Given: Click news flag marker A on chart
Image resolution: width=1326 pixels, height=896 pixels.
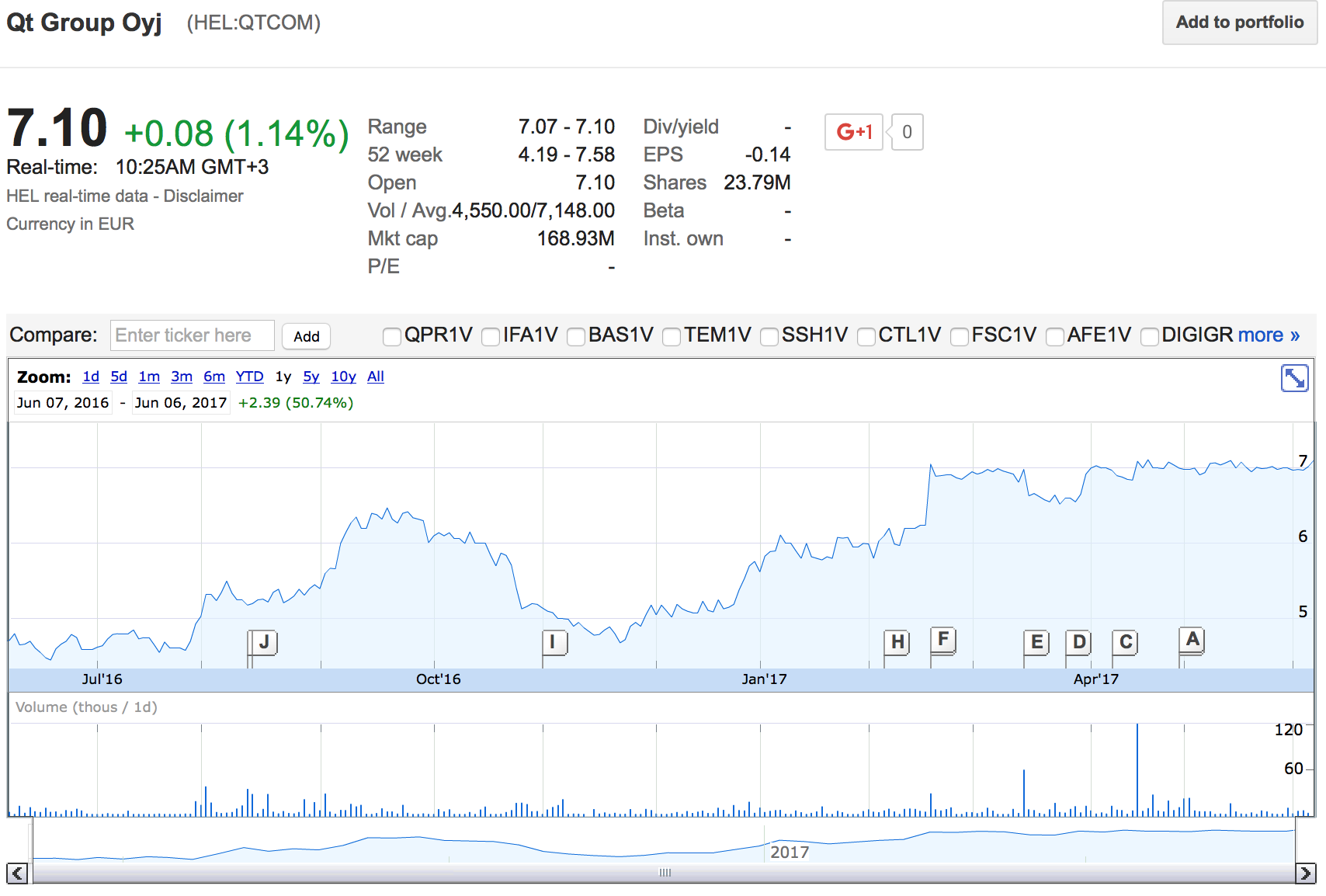Looking at the screenshot, I should coord(1192,640).
